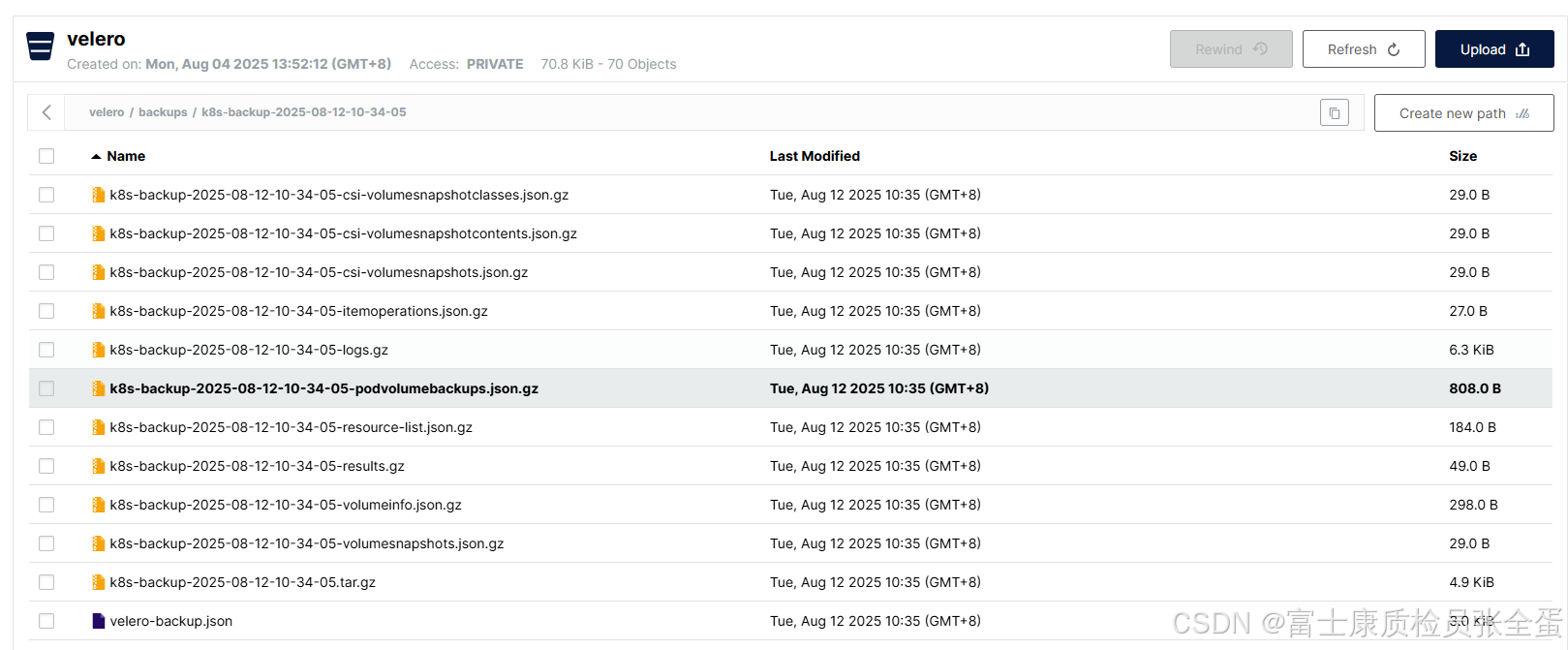Click the velero bucket icon
Screen dimensions: 1568x650
[x=41, y=46]
